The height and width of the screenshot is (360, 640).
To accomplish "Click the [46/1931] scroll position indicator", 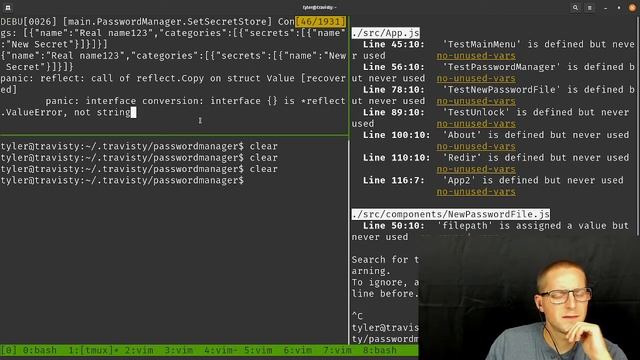I will pyautogui.click(x=321, y=22).
